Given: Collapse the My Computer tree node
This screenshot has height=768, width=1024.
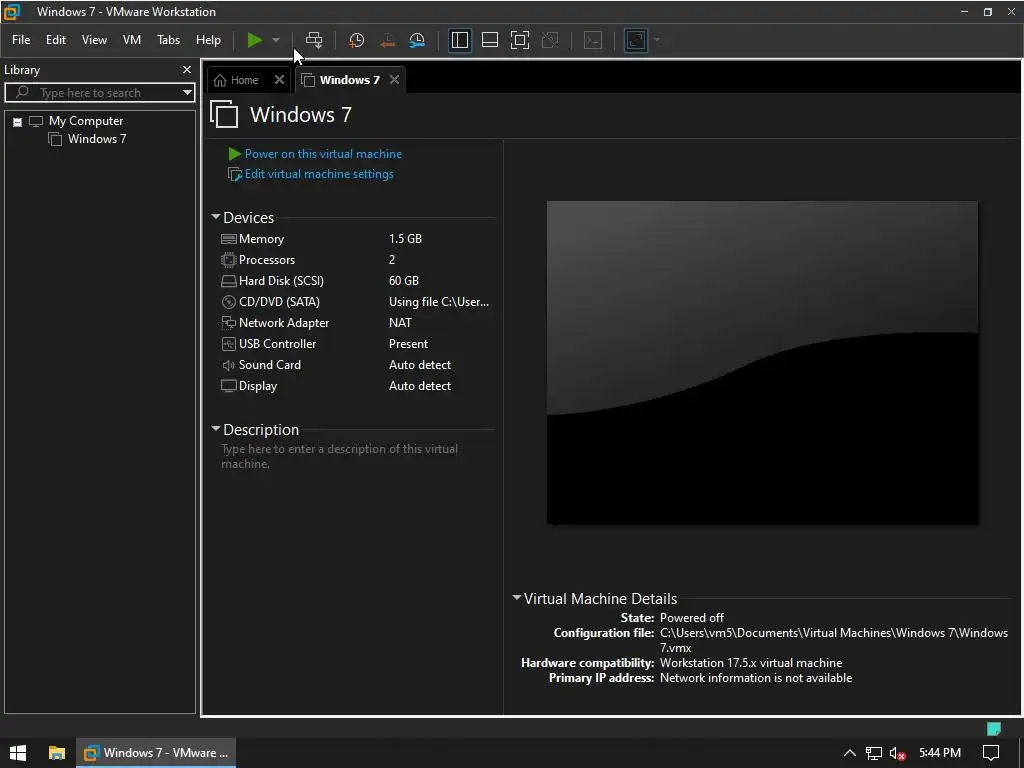Looking at the screenshot, I should [x=18, y=121].
